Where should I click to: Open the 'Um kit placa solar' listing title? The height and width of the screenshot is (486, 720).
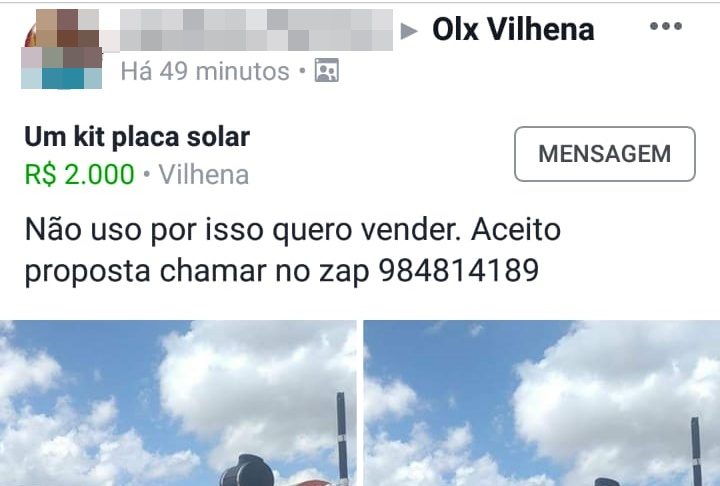click(137, 137)
